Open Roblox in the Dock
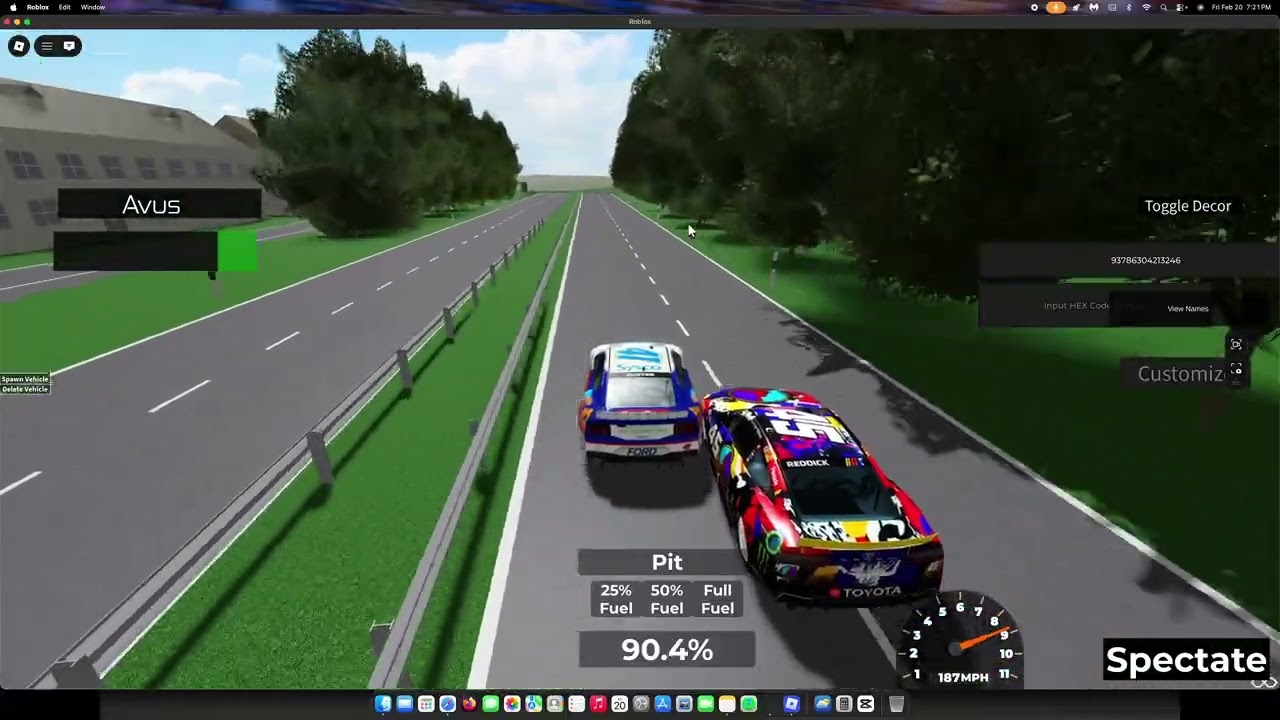The image size is (1280, 720). 791,704
